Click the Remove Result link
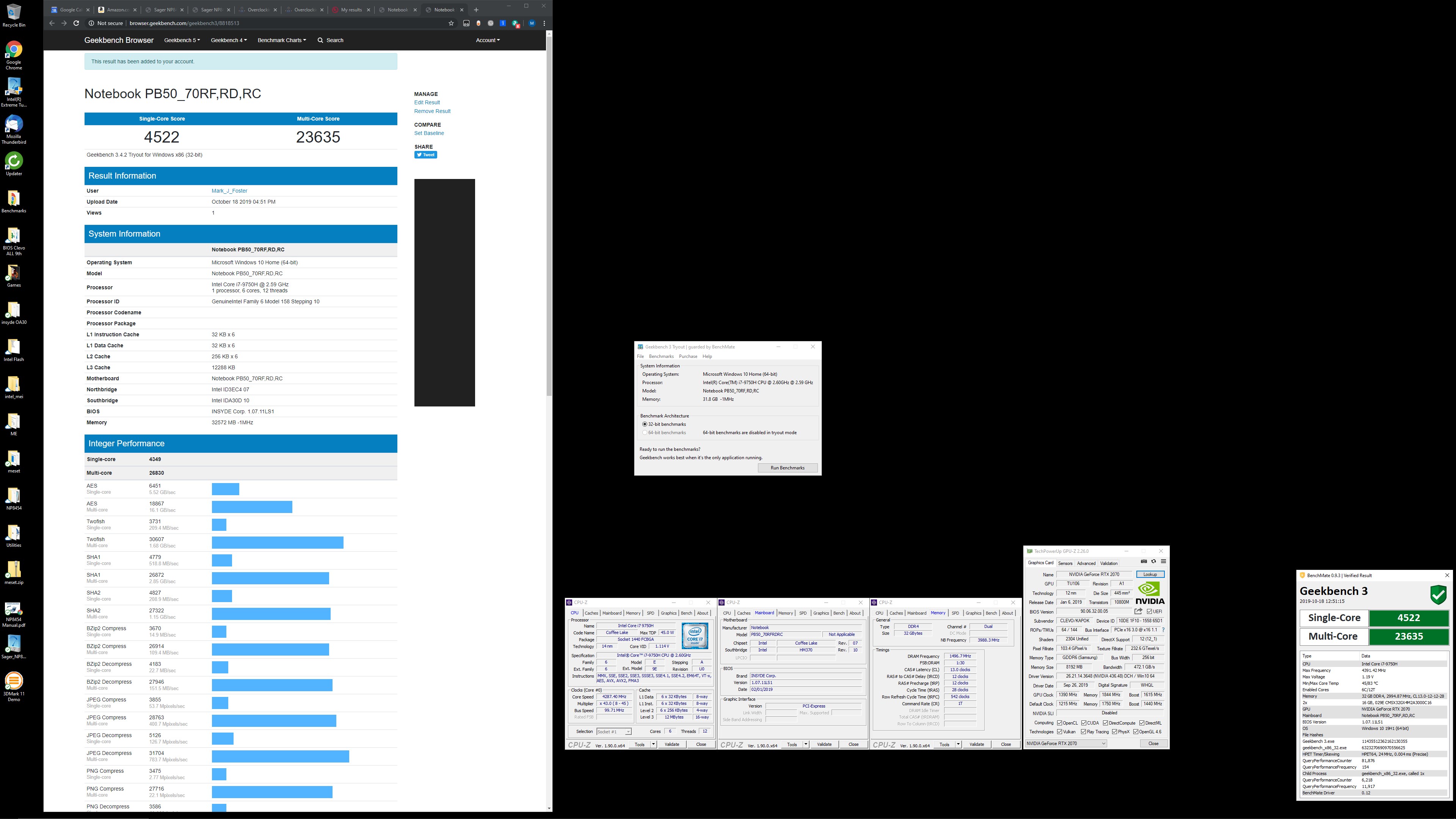 tap(432, 111)
